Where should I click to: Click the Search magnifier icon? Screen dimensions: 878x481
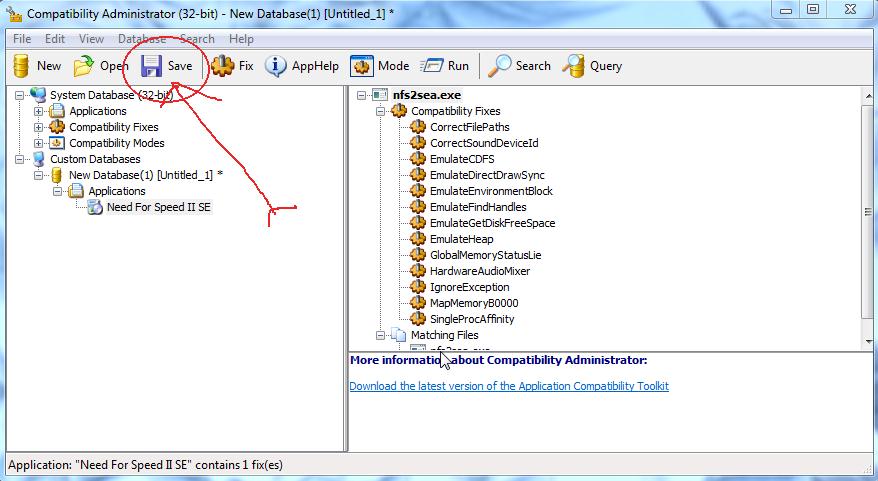coord(499,66)
